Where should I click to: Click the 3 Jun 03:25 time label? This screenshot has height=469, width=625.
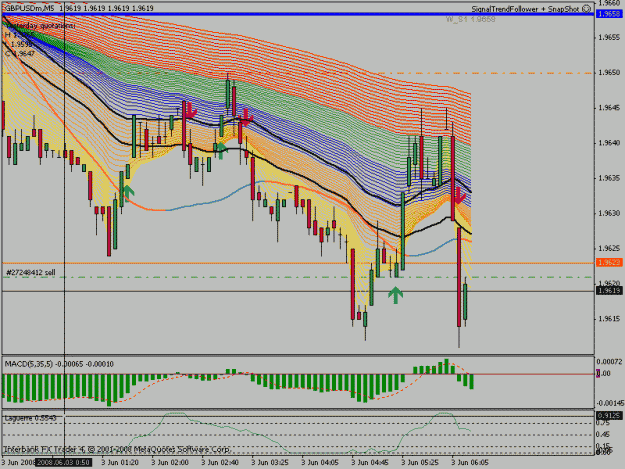point(269,463)
